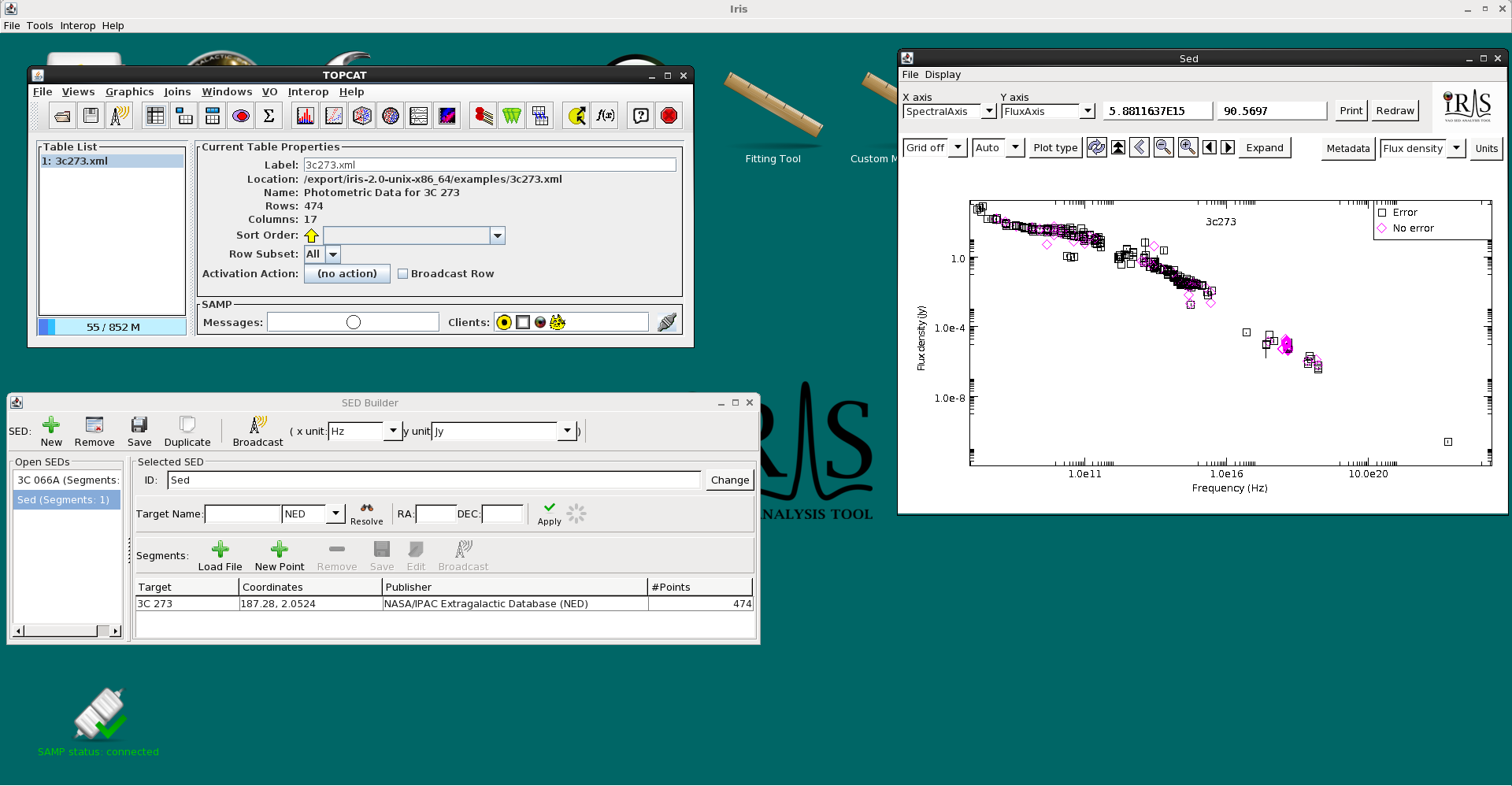Open TOPCAT column metadata icon

point(212,116)
